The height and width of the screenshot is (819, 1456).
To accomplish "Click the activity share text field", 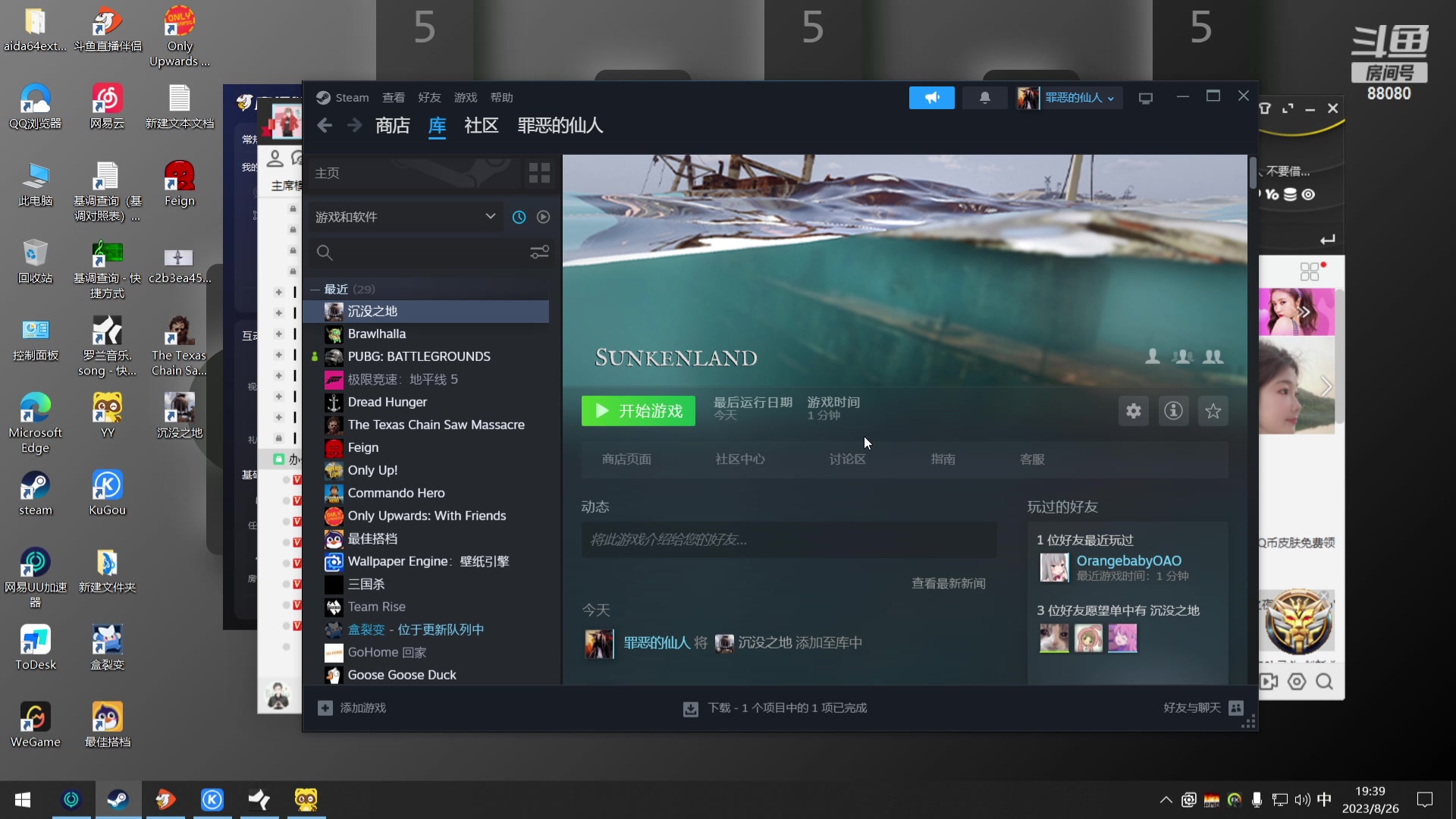I will pyautogui.click(x=789, y=540).
